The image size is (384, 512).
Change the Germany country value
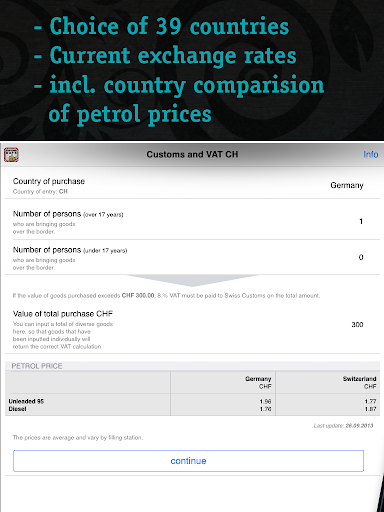coord(347,185)
